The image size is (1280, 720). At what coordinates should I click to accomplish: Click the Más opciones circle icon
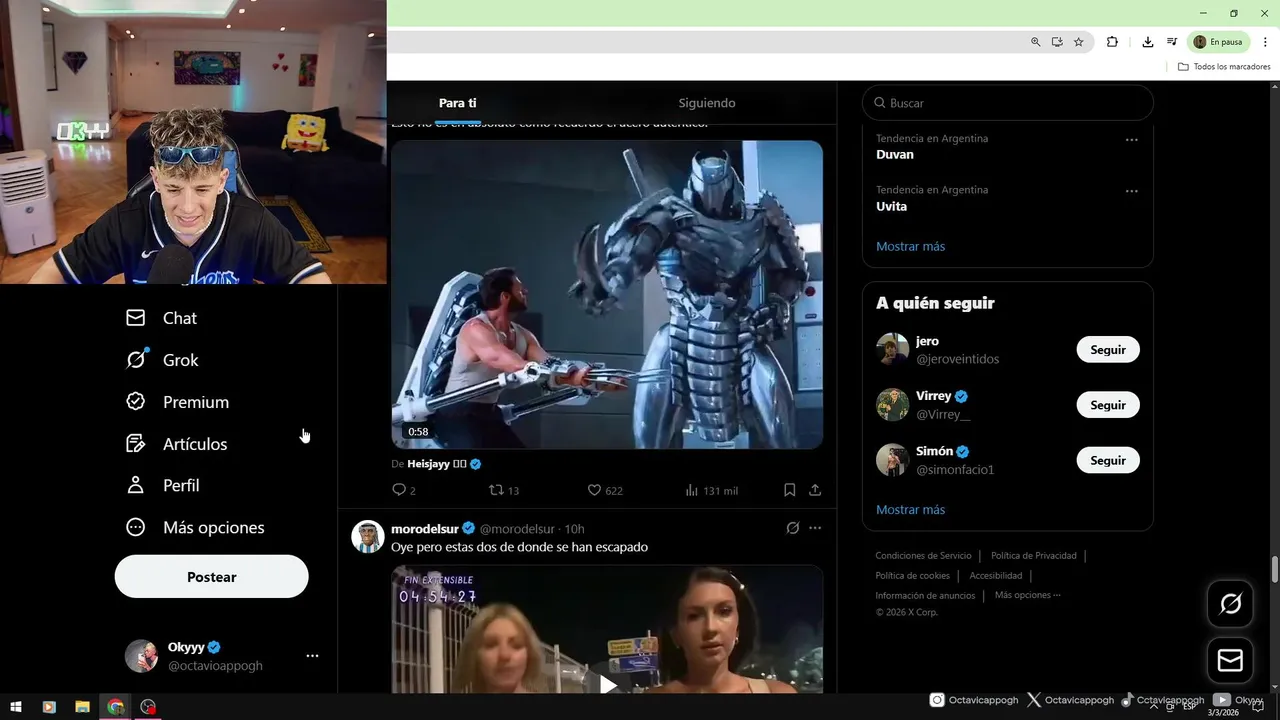tap(136, 527)
